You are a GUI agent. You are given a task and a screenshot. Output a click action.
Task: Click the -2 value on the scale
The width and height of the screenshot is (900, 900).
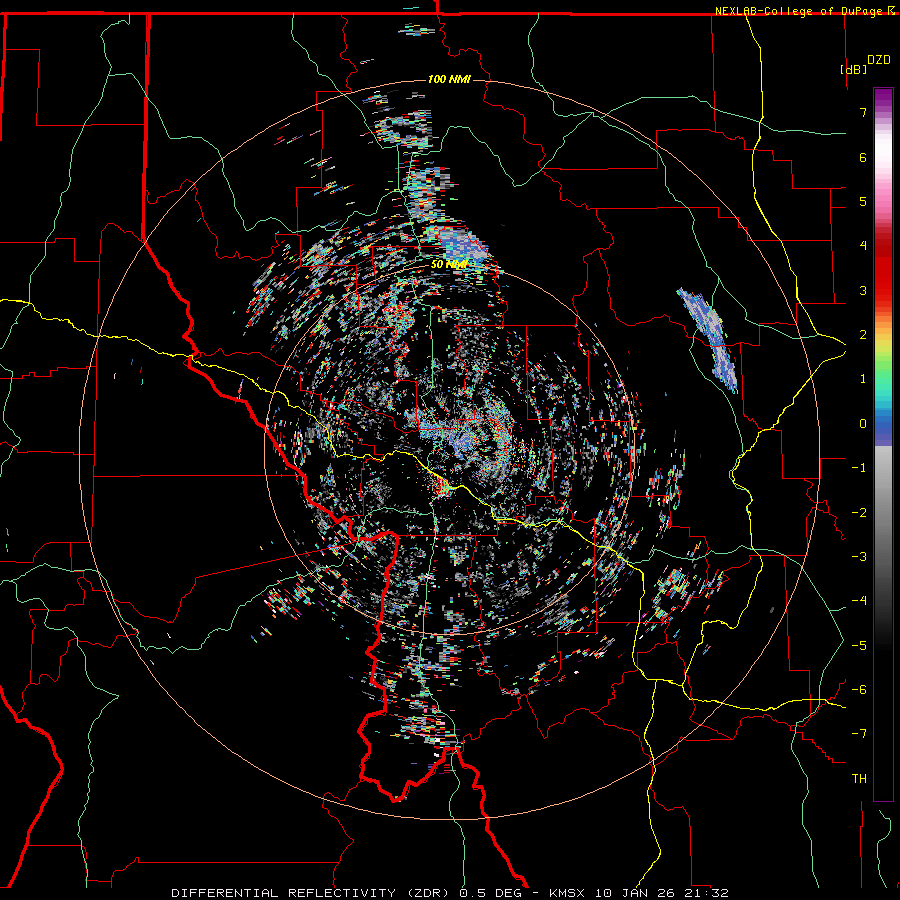pos(859,513)
